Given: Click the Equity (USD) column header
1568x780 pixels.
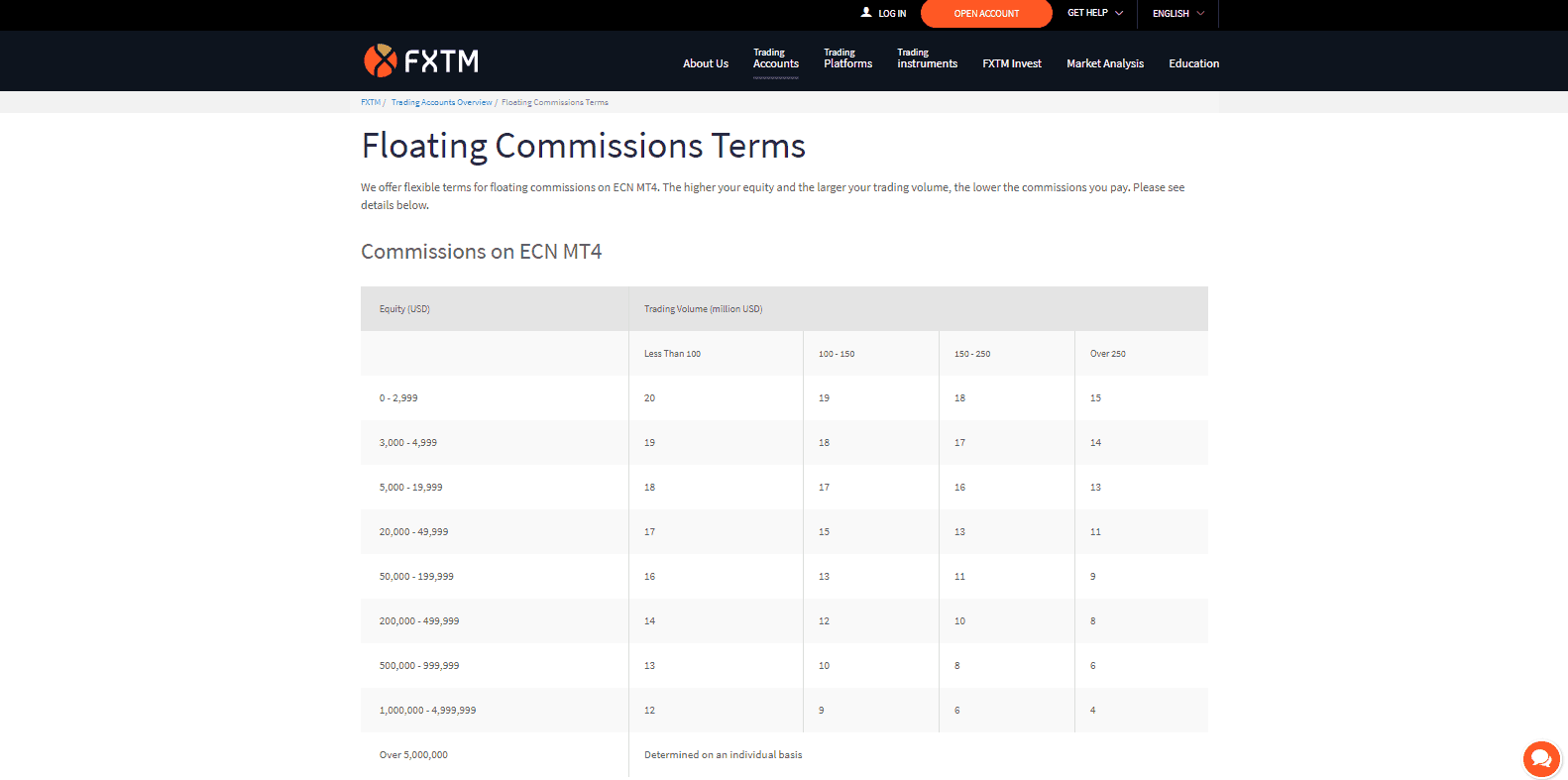Looking at the screenshot, I should [404, 309].
